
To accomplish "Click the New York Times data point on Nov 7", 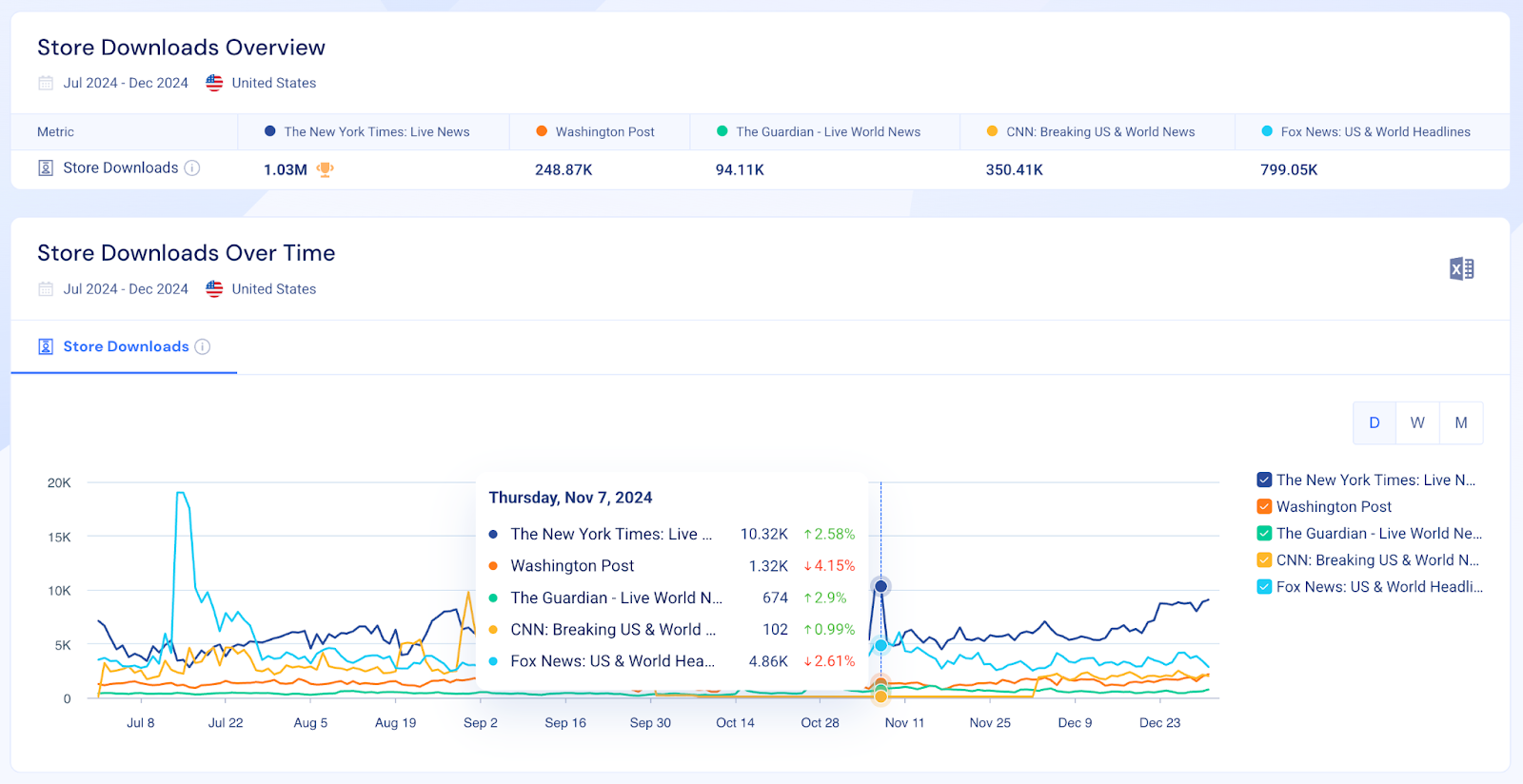I will pos(880,586).
